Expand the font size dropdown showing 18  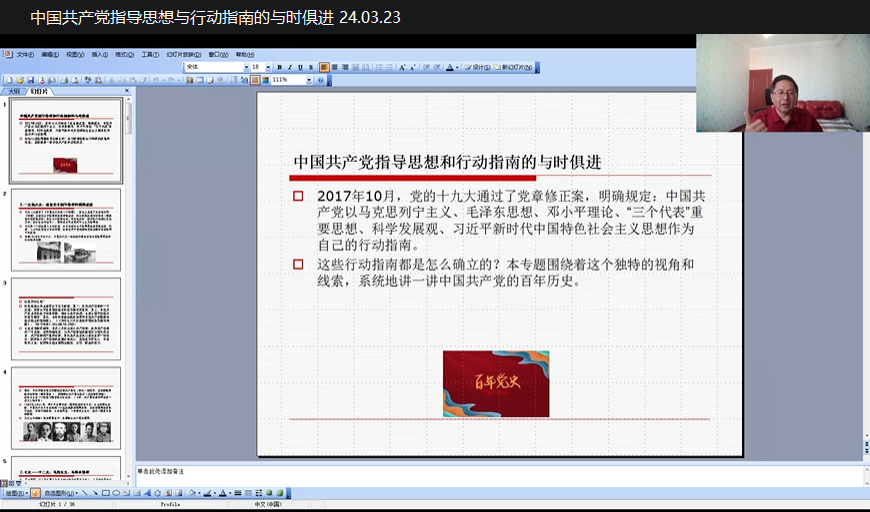click(269, 67)
